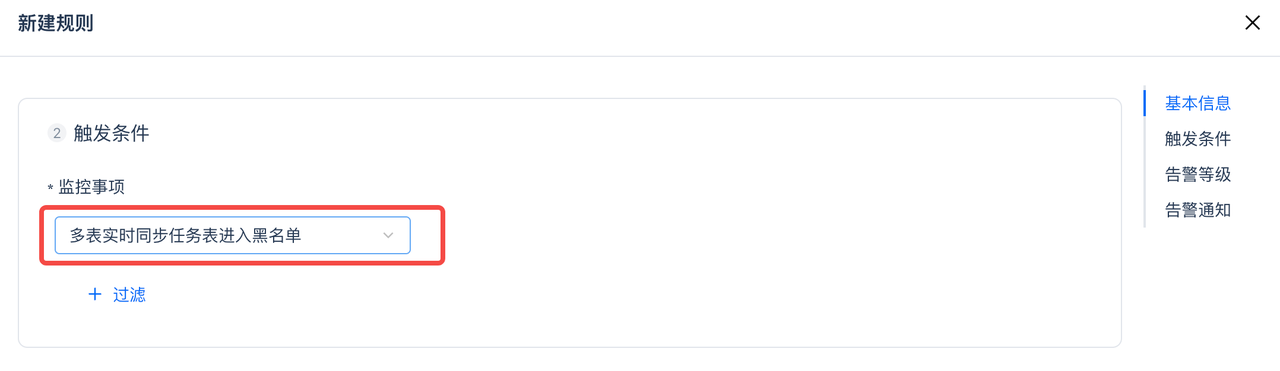Click the 监控事项 field label
The image size is (1280, 371).
92,187
